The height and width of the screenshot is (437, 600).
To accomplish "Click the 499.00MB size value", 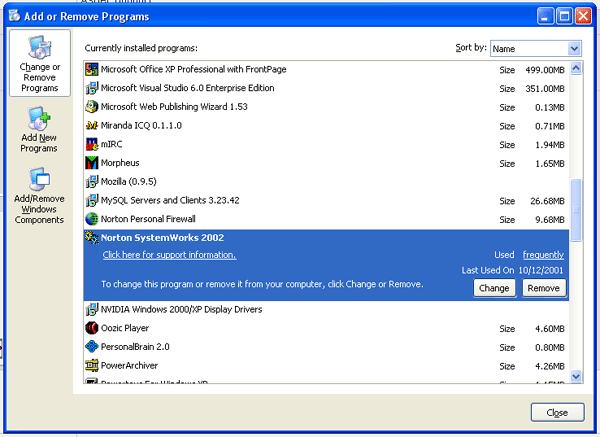I will tap(545, 70).
